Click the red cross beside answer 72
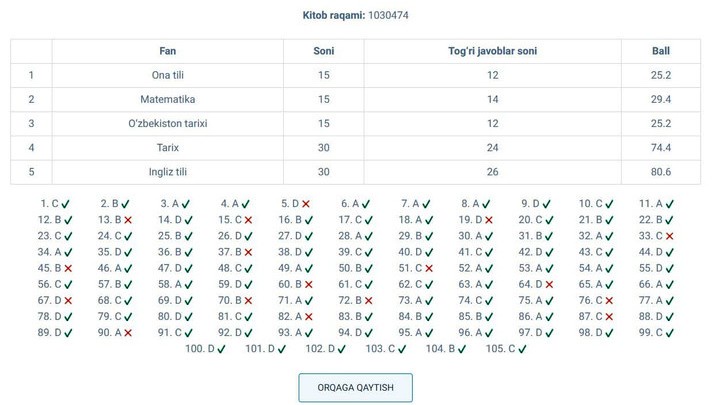The height and width of the screenshot is (405, 720). 368,300
